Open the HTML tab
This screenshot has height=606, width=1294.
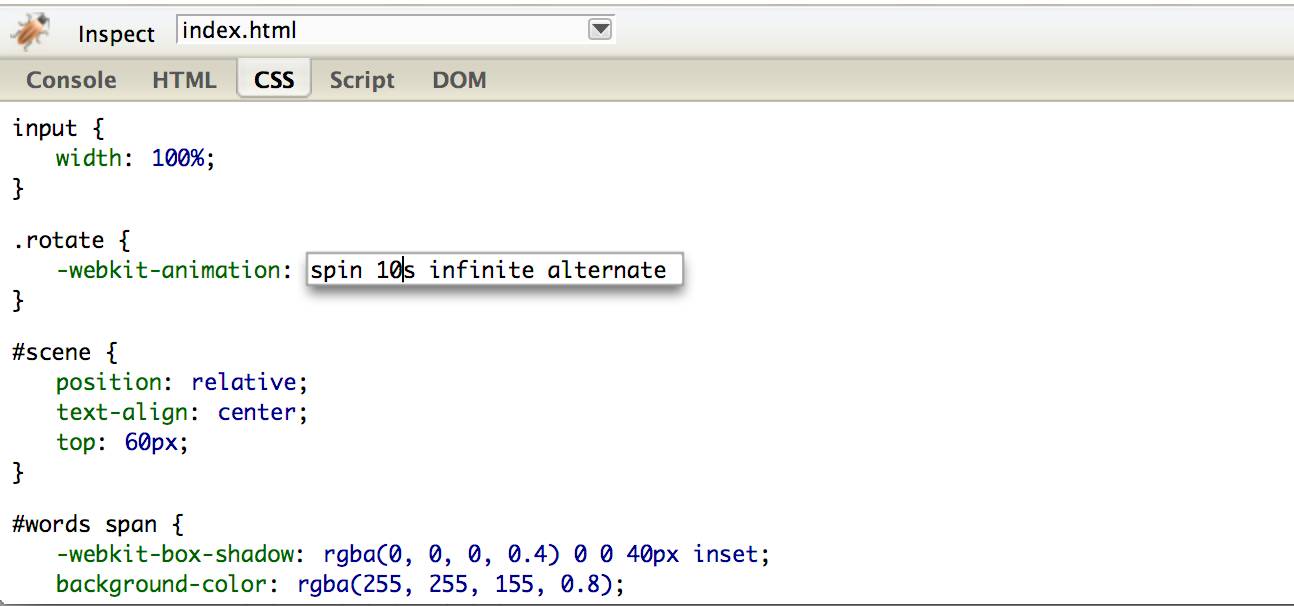(184, 80)
